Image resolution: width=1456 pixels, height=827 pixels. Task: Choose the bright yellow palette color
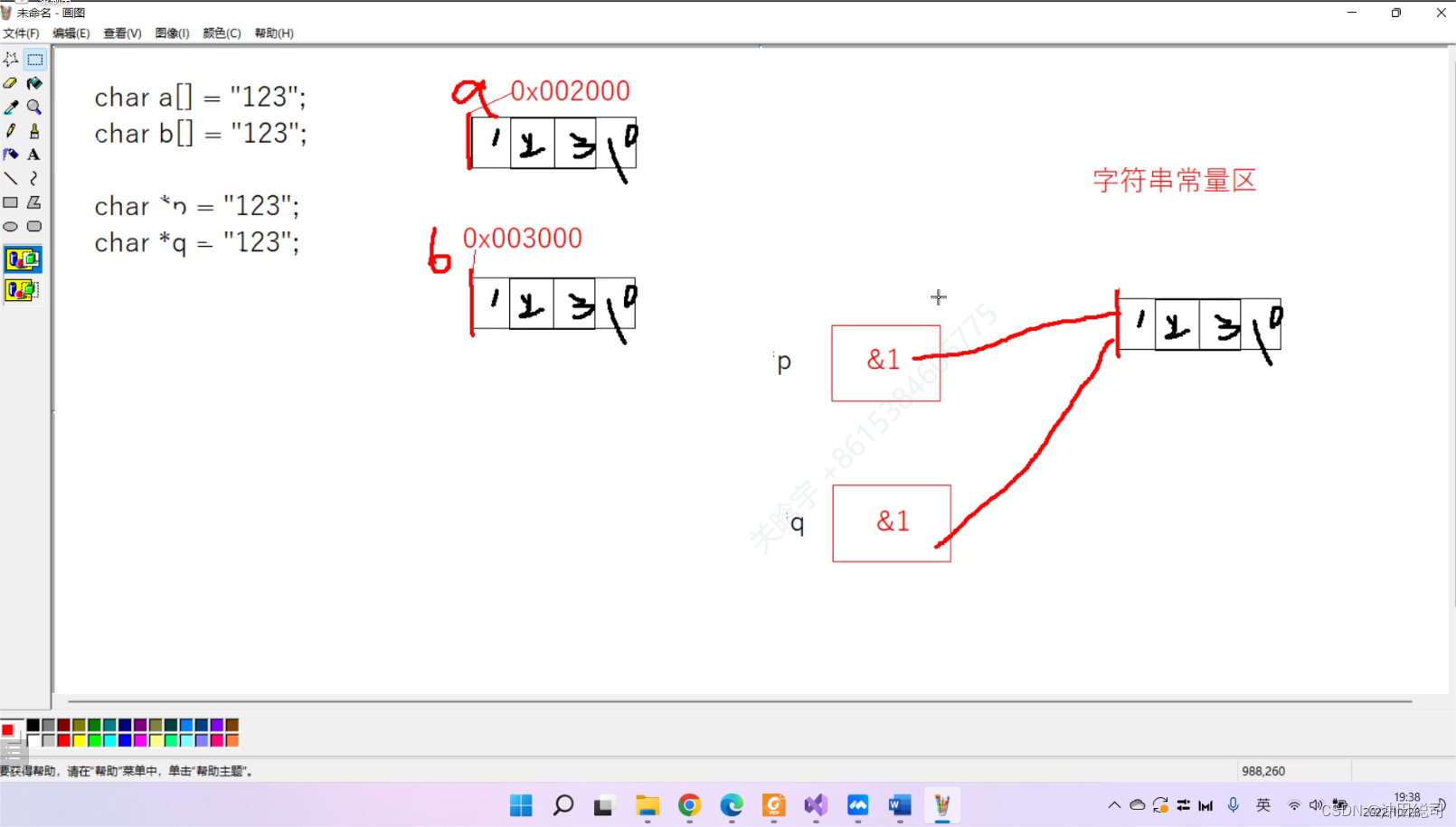(x=79, y=740)
